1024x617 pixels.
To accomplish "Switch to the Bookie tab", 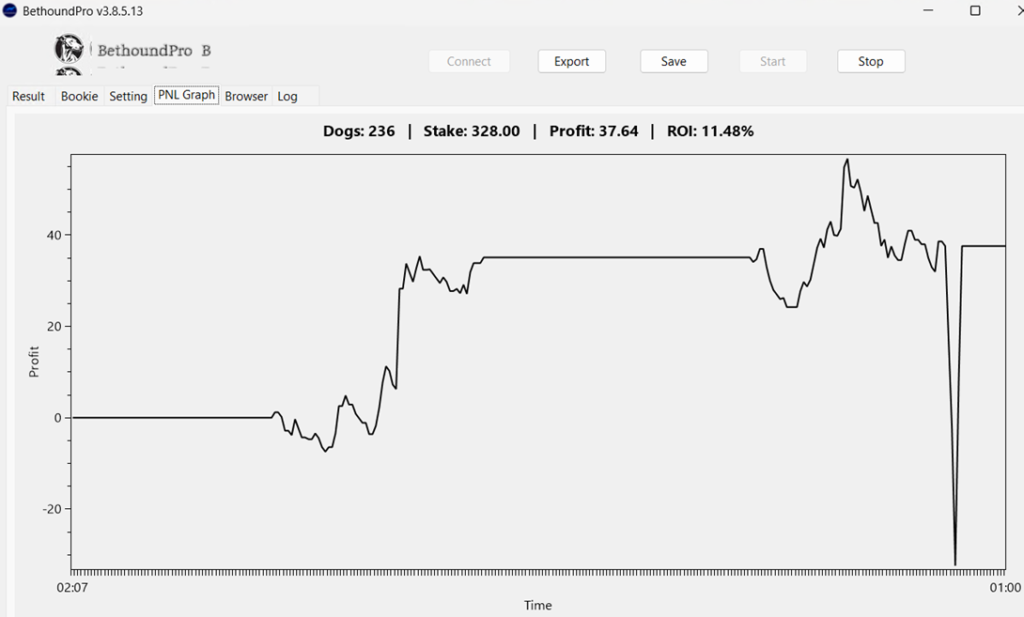I will (x=79, y=96).
